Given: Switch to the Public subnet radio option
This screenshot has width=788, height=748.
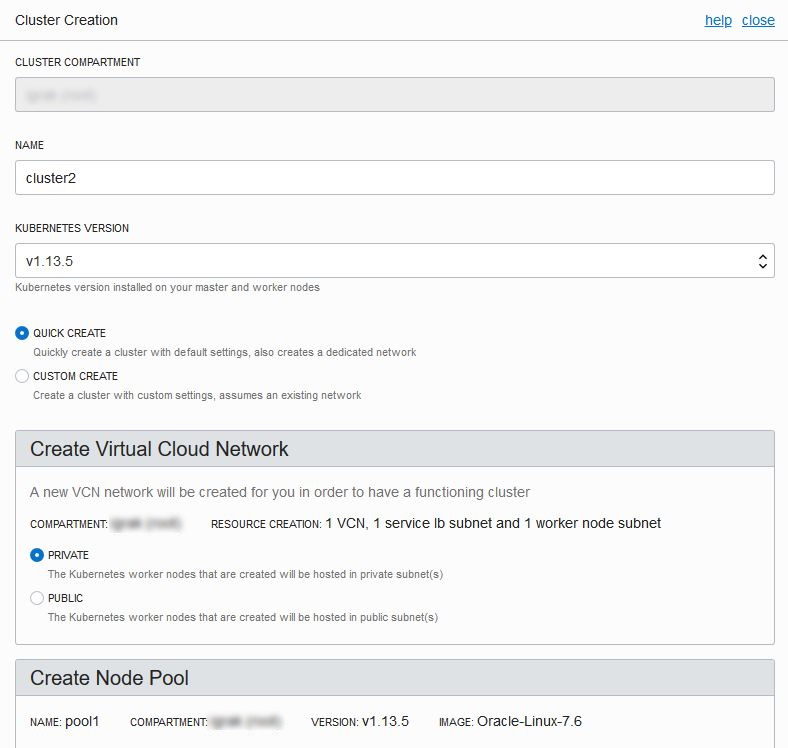Looking at the screenshot, I should (x=37, y=598).
